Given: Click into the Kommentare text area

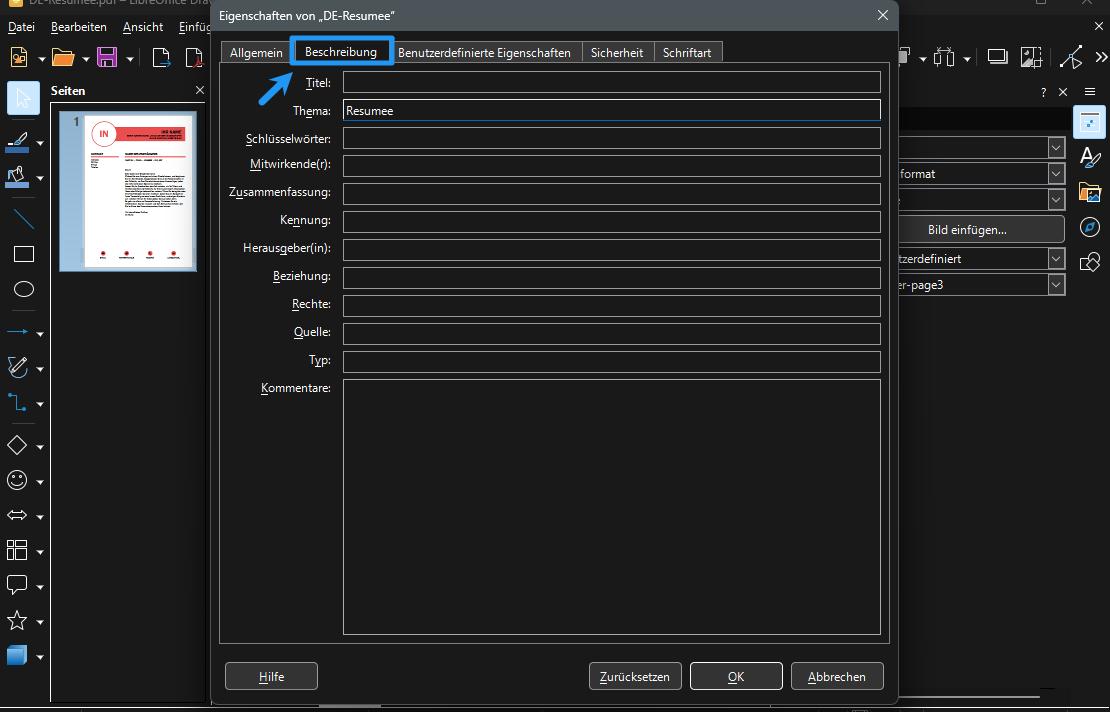Looking at the screenshot, I should click(612, 507).
